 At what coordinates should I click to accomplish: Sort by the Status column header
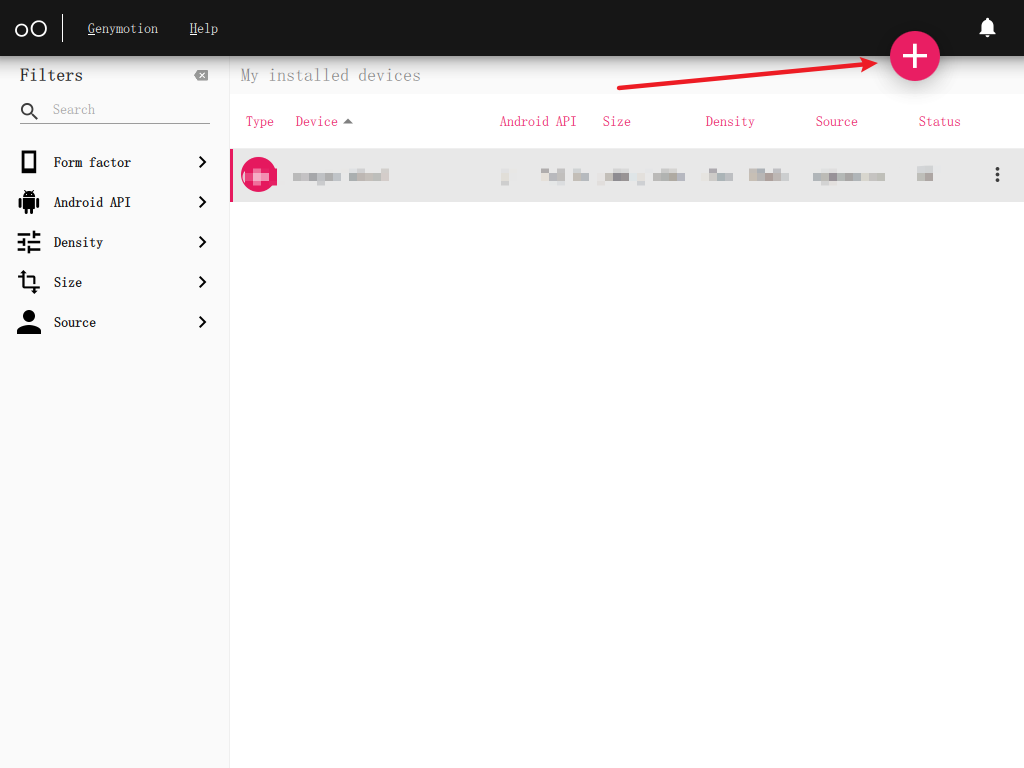[x=939, y=121]
